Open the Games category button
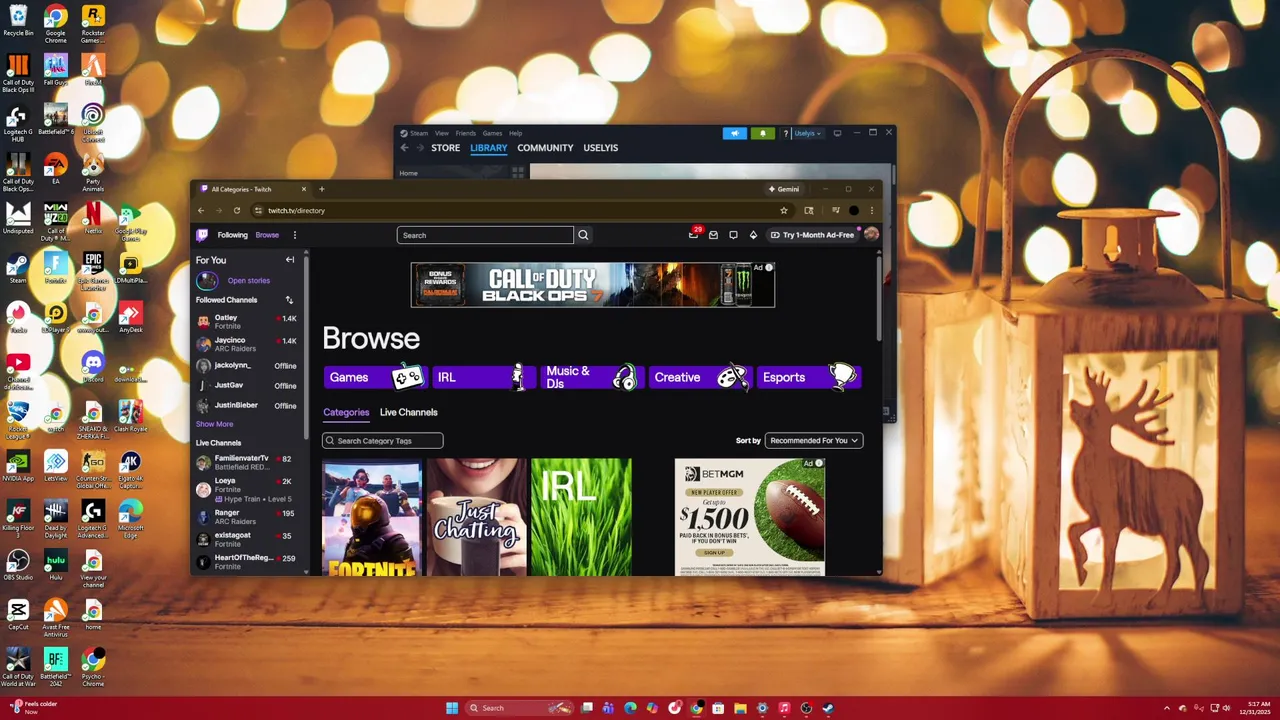This screenshot has width=1280, height=720. coord(376,377)
